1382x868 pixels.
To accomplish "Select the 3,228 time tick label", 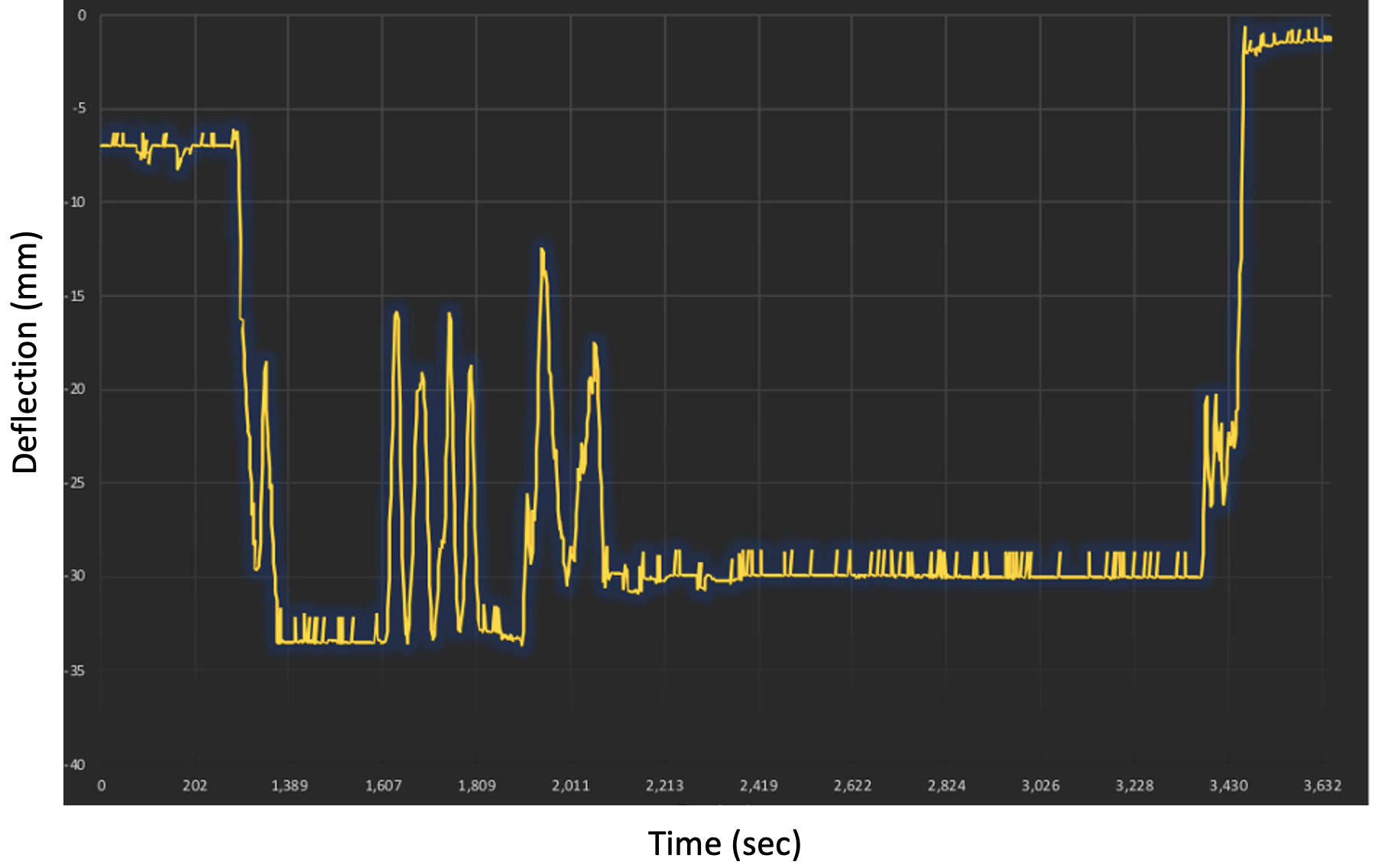I will coord(1134,785).
